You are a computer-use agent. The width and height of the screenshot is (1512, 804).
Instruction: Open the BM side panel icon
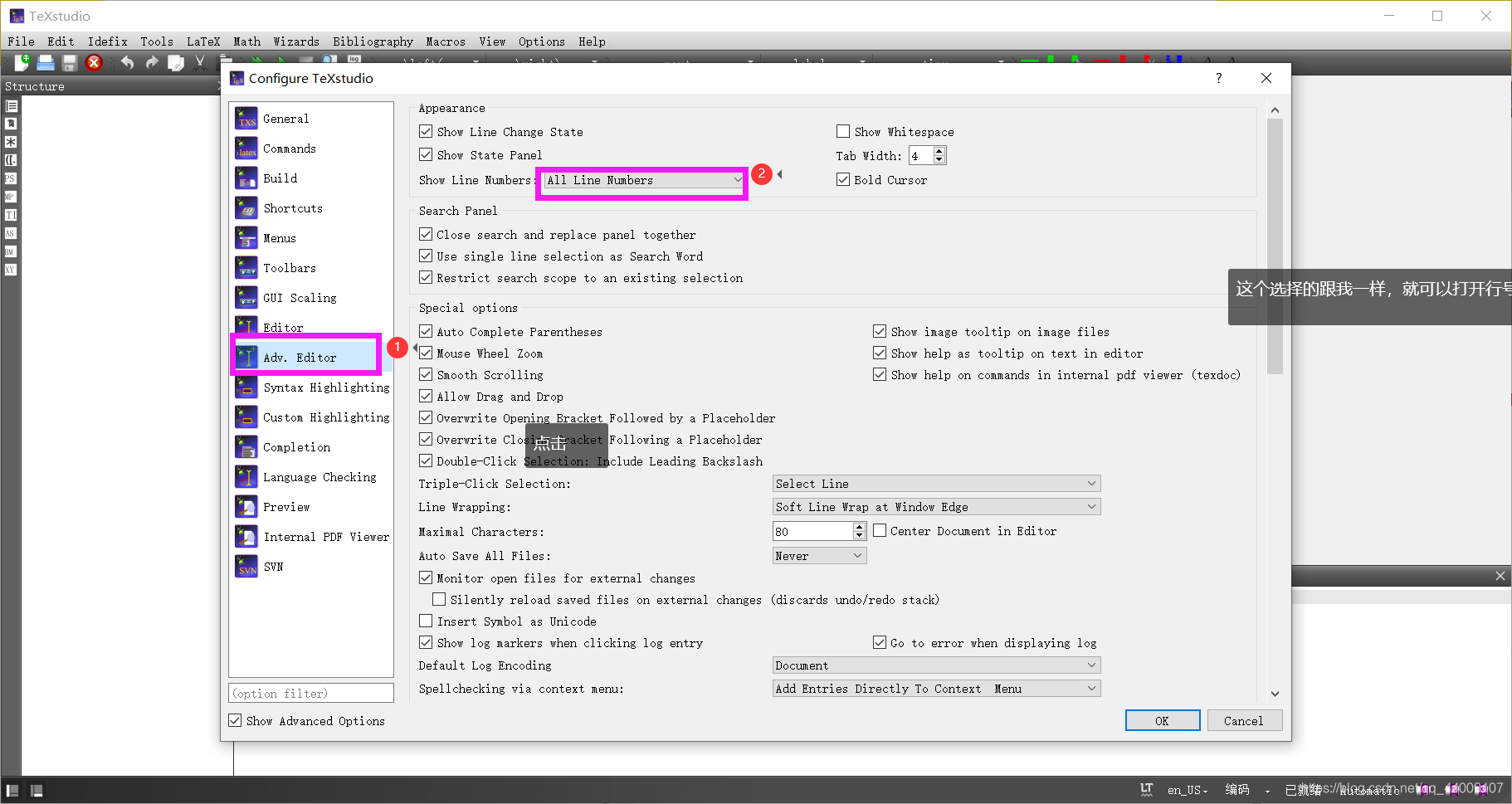click(x=11, y=251)
